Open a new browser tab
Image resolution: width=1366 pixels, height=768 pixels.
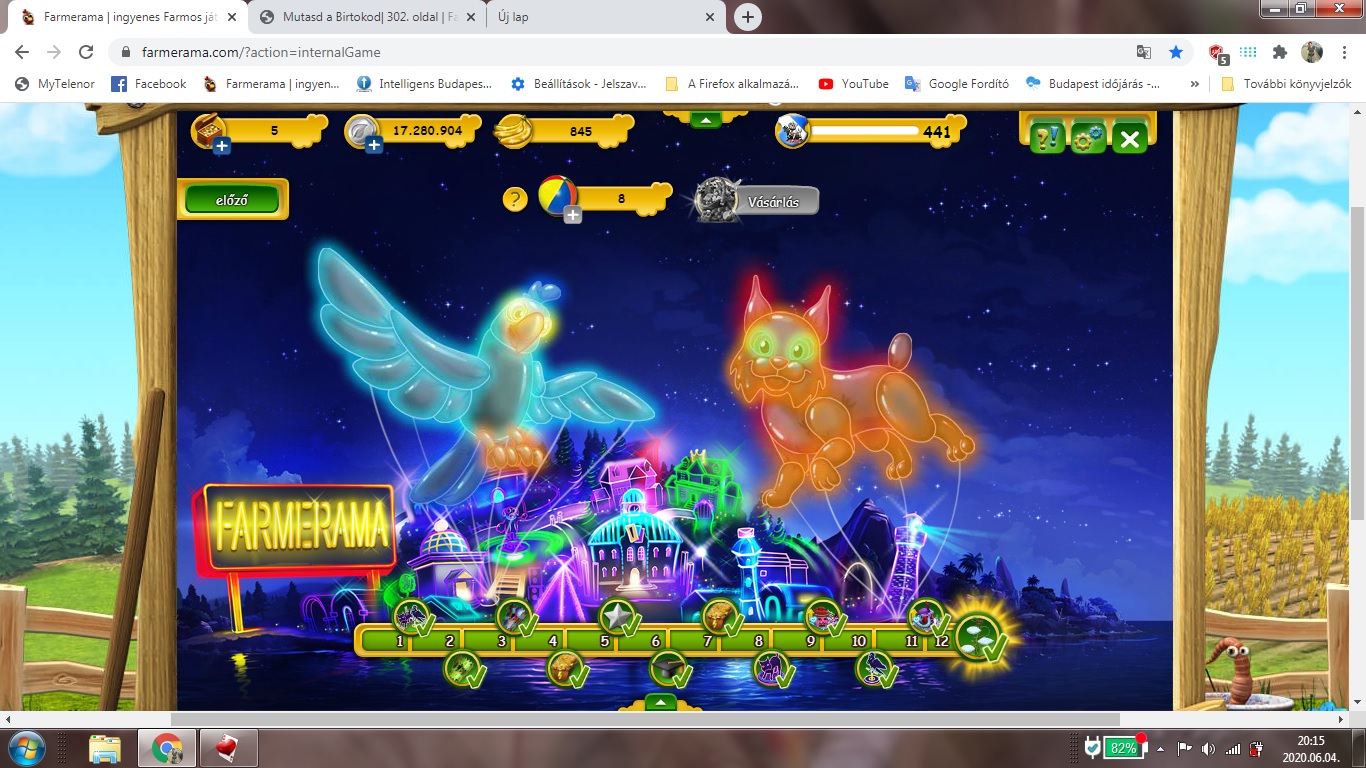(x=747, y=17)
